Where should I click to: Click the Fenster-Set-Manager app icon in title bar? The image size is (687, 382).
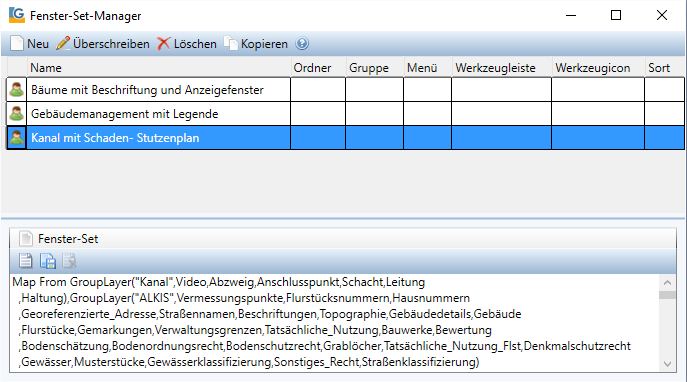(x=17, y=15)
